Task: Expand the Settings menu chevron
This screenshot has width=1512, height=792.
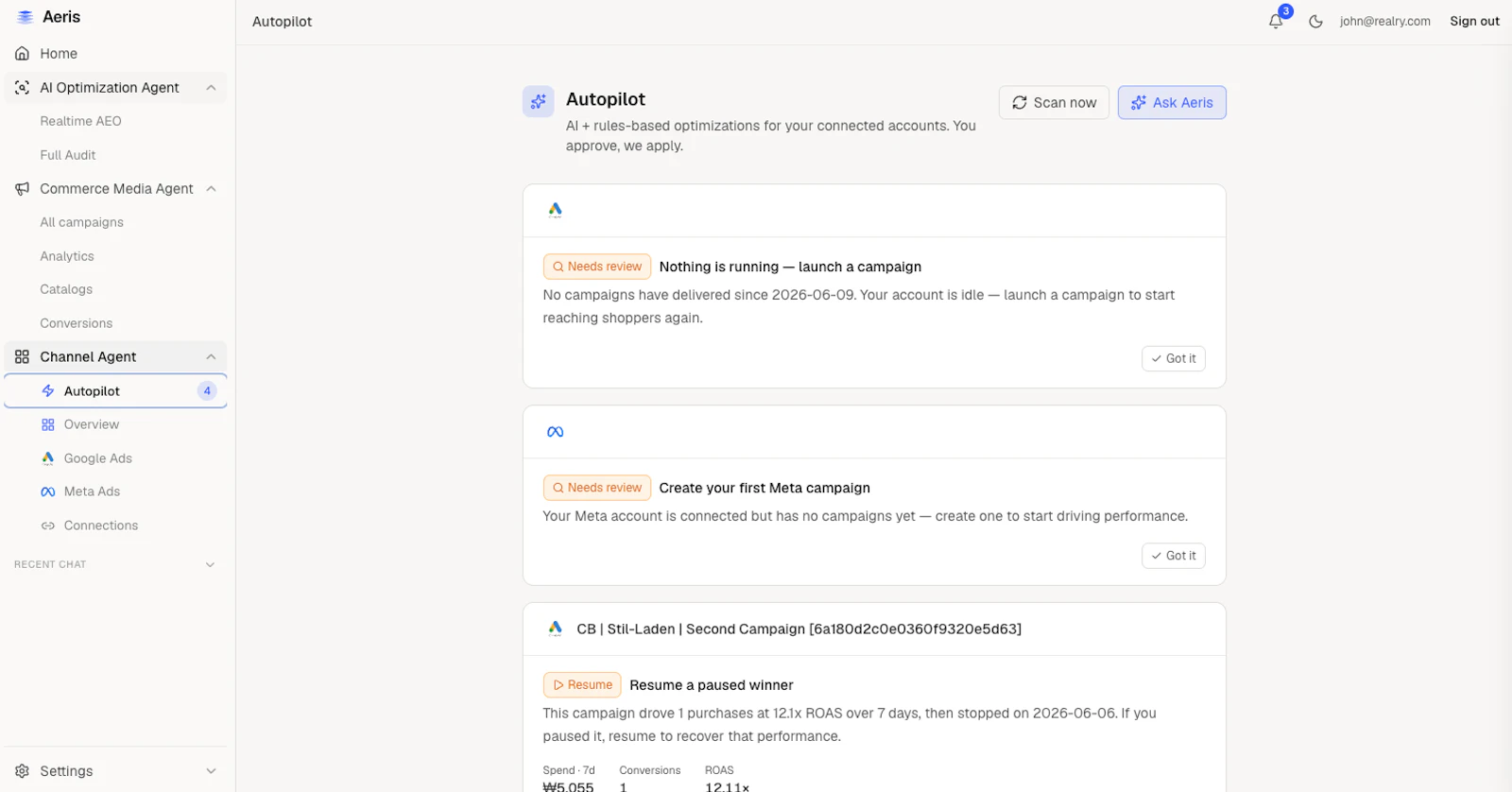Action: point(211,771)
